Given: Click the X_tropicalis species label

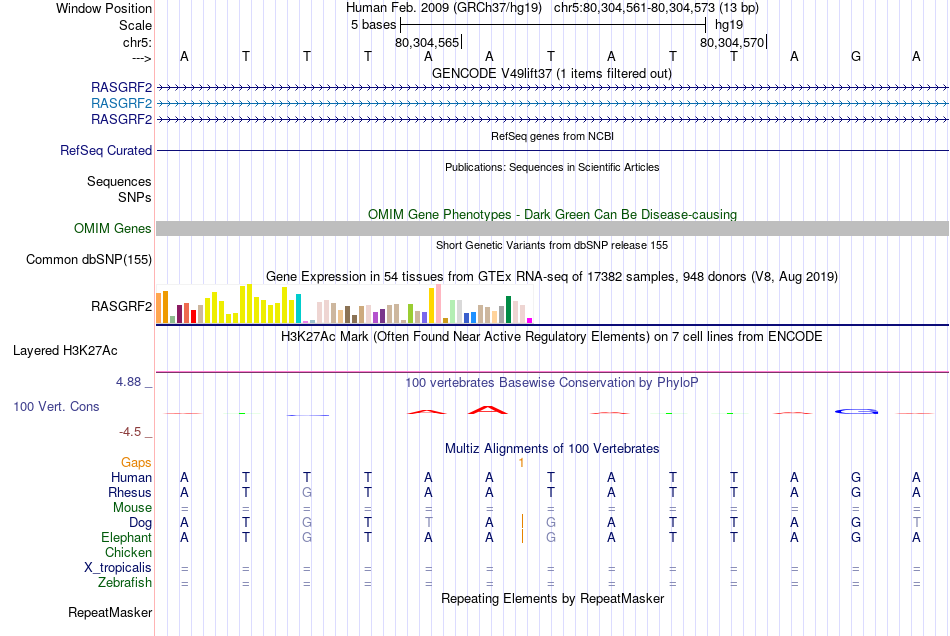Looking at the screenshot, I should pyautogui.click(x=118, y=568).
